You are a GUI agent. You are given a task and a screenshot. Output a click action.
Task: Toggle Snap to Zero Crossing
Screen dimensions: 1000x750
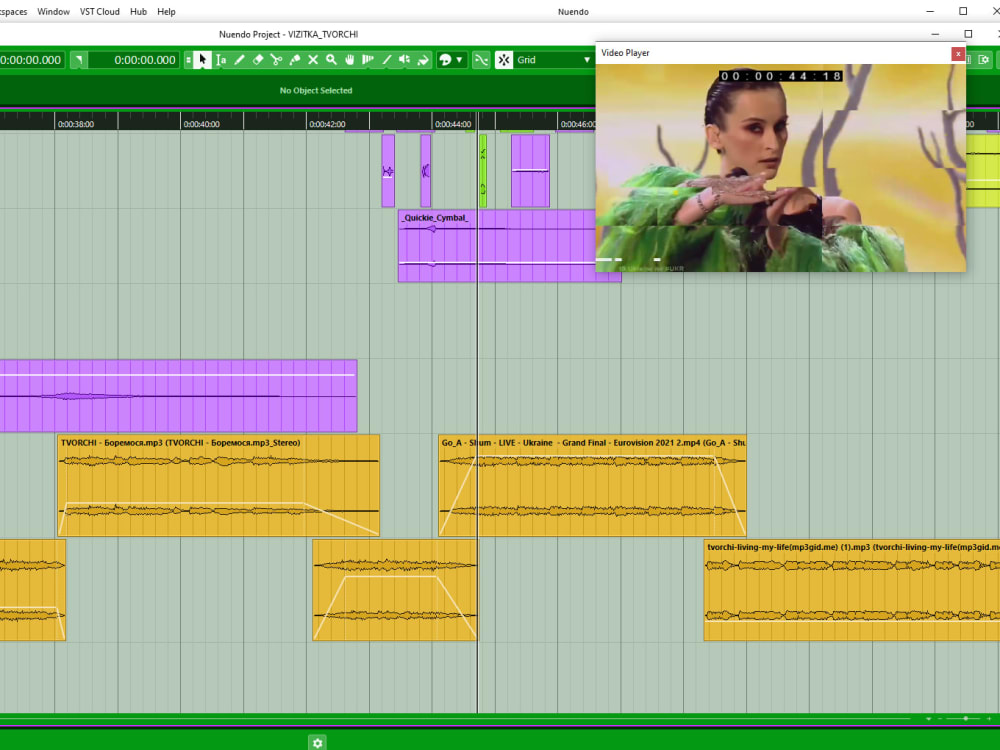point(482,60)
